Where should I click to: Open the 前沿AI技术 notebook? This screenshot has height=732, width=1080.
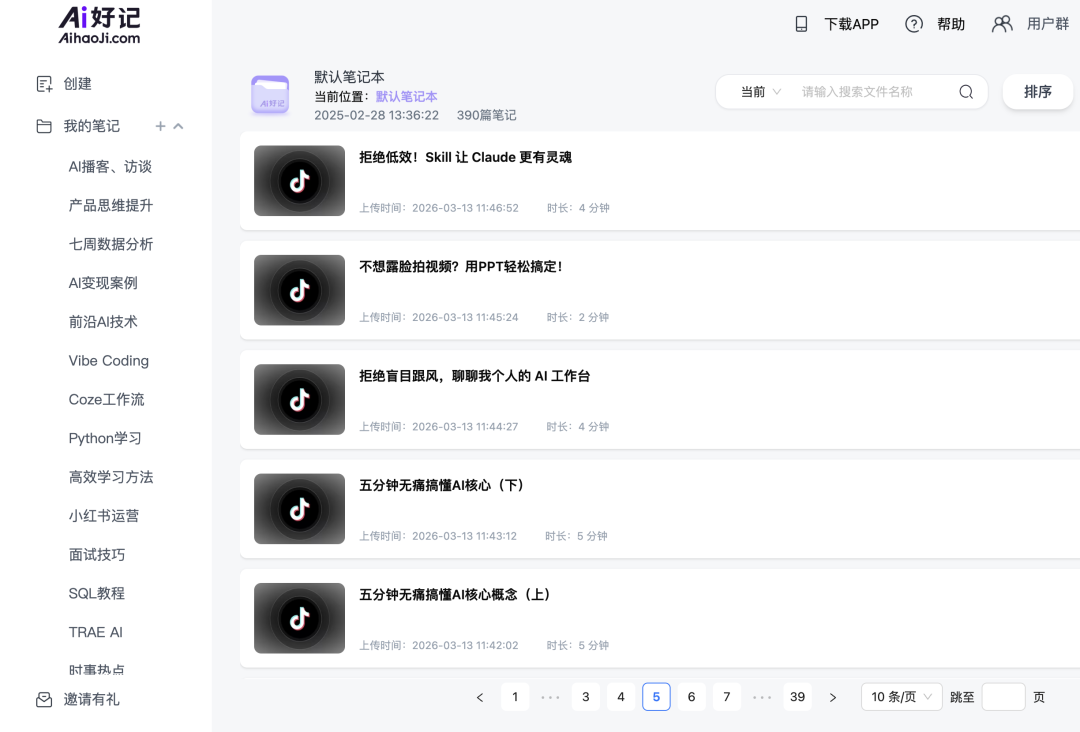(x=103, y=322)
